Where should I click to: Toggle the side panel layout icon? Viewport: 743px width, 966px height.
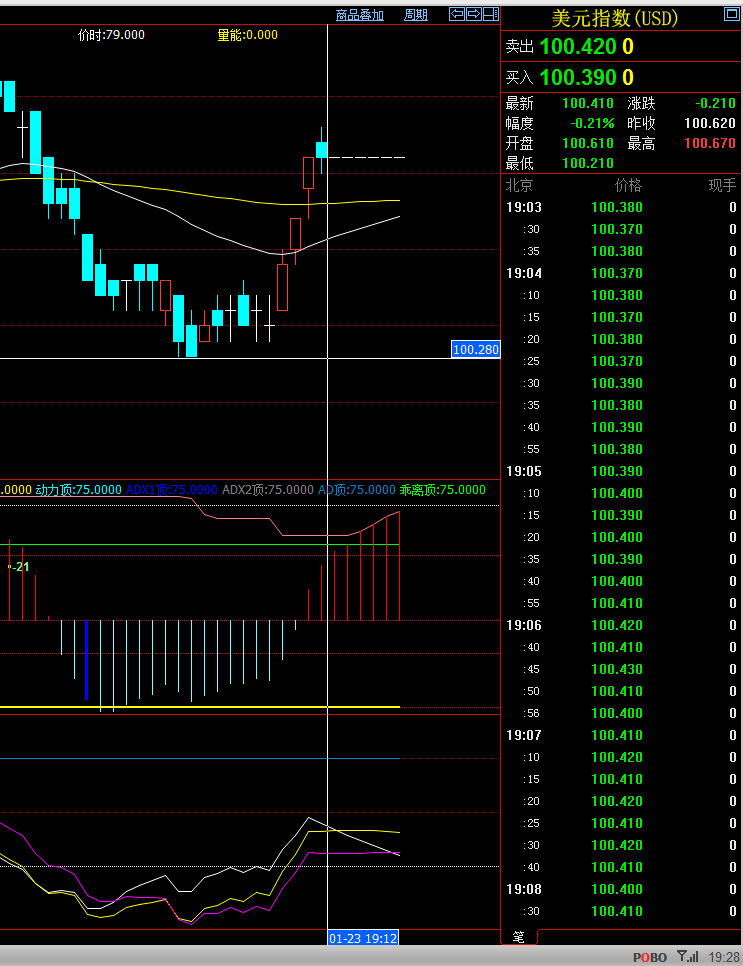(x=491, y=14)
